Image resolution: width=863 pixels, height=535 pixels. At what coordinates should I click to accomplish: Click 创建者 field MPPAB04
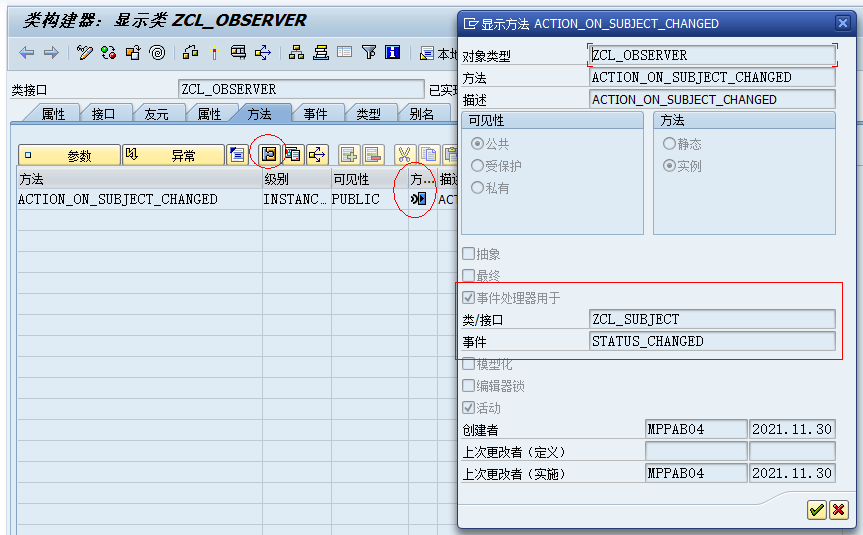tap(696, 429)
